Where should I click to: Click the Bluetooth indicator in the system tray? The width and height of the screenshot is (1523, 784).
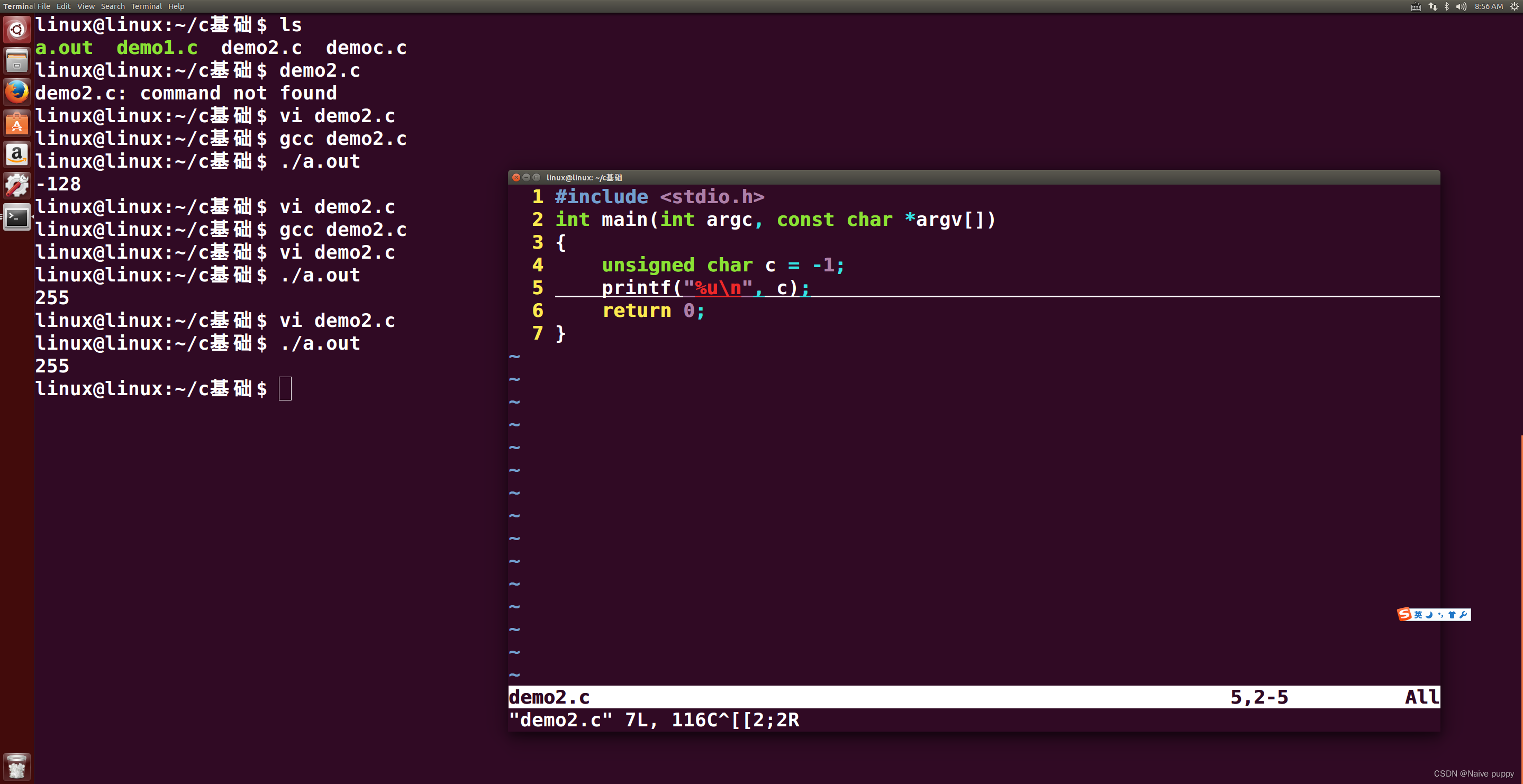point(1447,6)
